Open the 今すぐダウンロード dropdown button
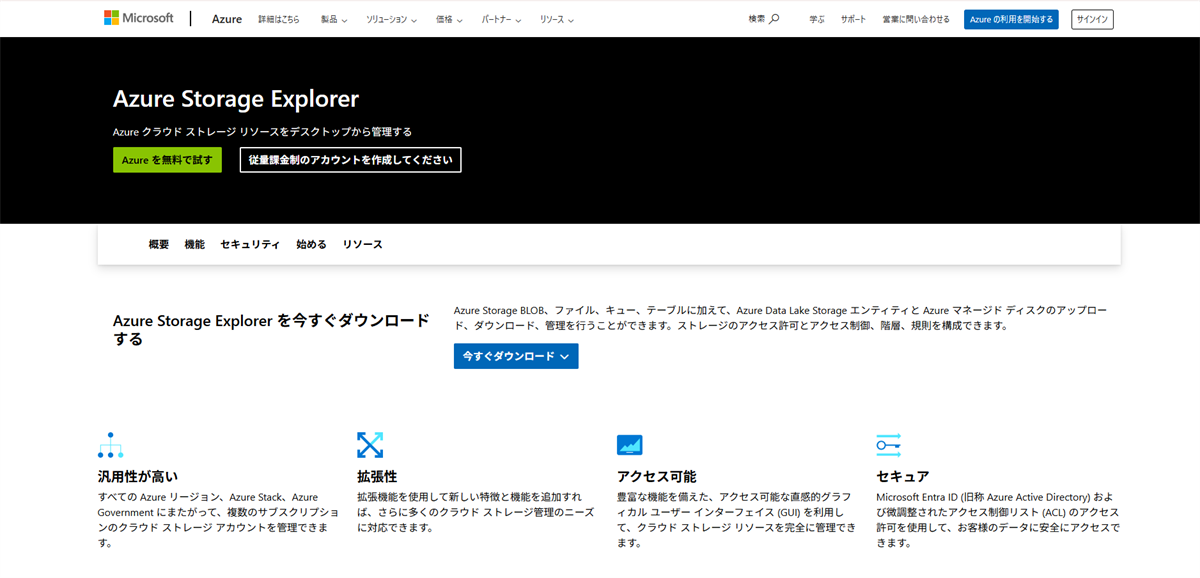This screenshot has width=1200, height=578. tap(516, 356)
